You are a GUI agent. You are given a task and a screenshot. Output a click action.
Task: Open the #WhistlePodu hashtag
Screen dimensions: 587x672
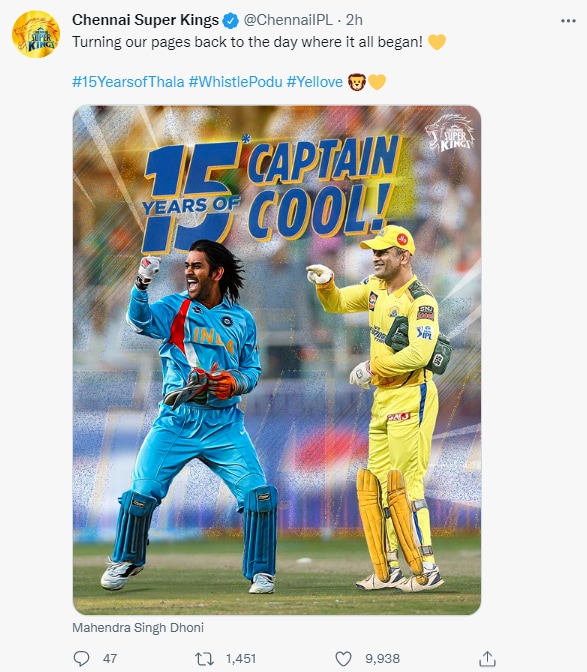point(236,81)
